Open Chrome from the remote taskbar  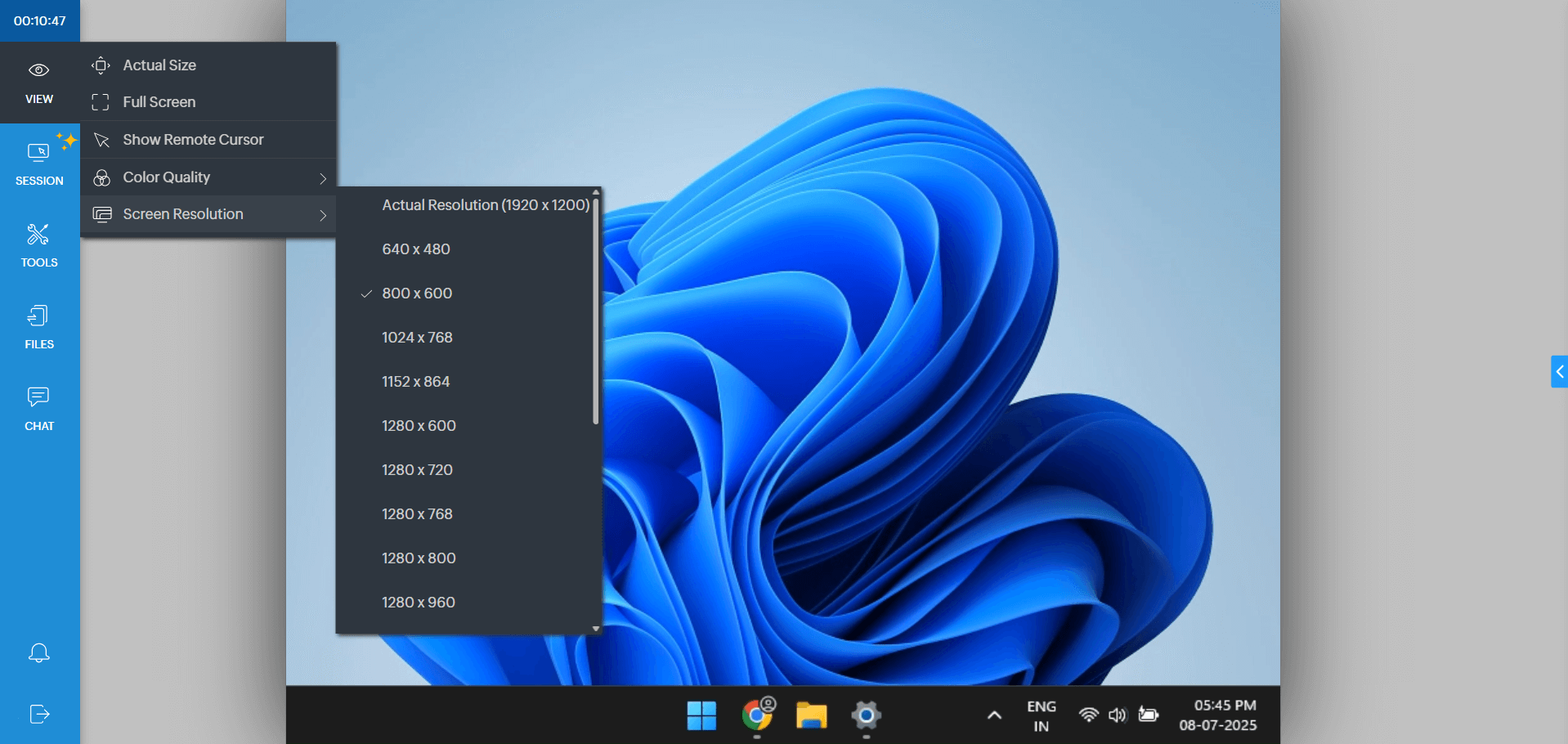[x=757, y=715]
